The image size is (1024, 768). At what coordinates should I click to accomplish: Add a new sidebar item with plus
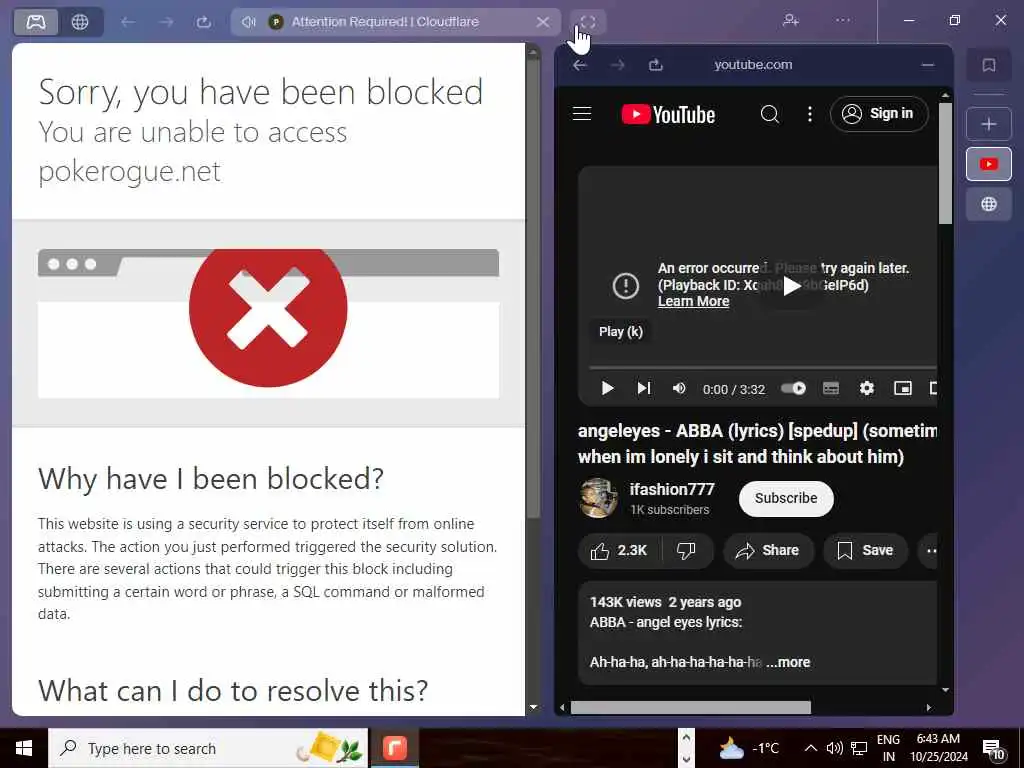pos(989,123)
